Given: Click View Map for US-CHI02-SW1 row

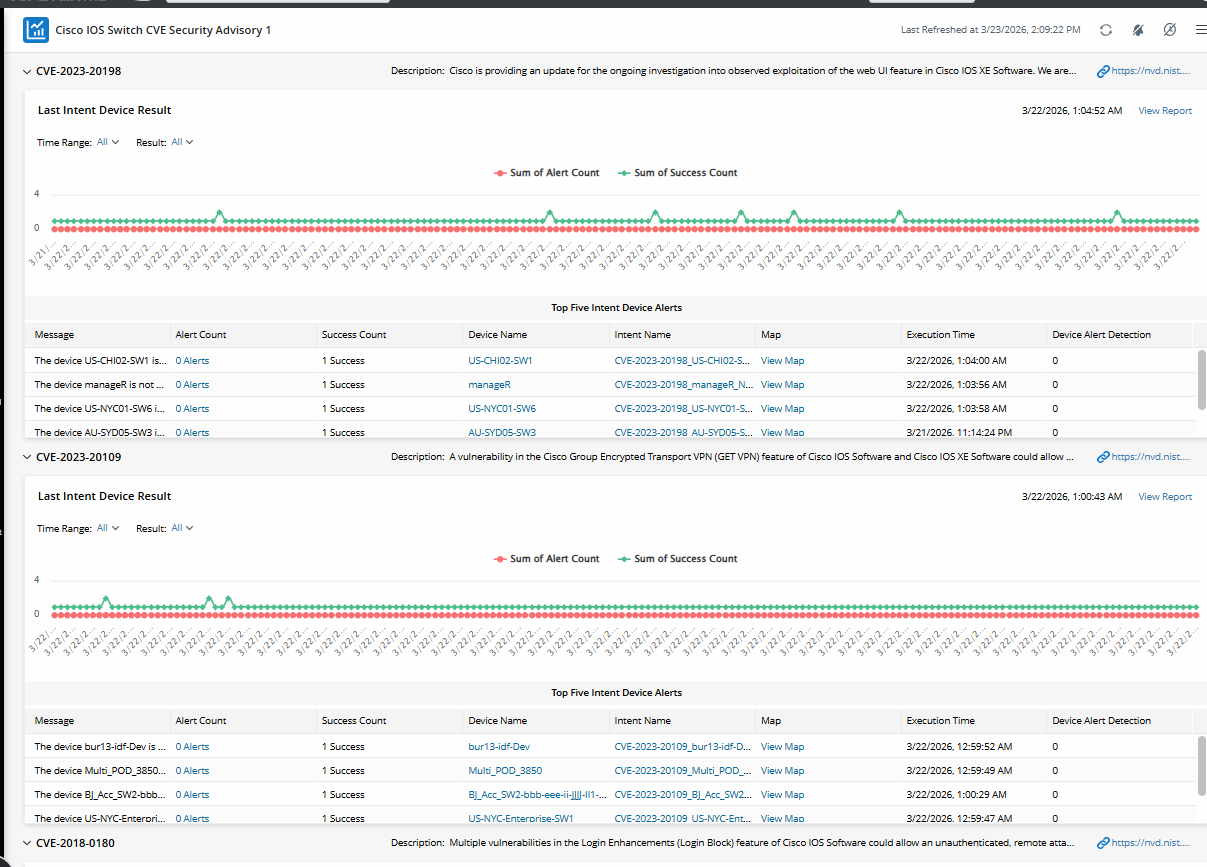Looking at the screenshot, I should [782, 361].
